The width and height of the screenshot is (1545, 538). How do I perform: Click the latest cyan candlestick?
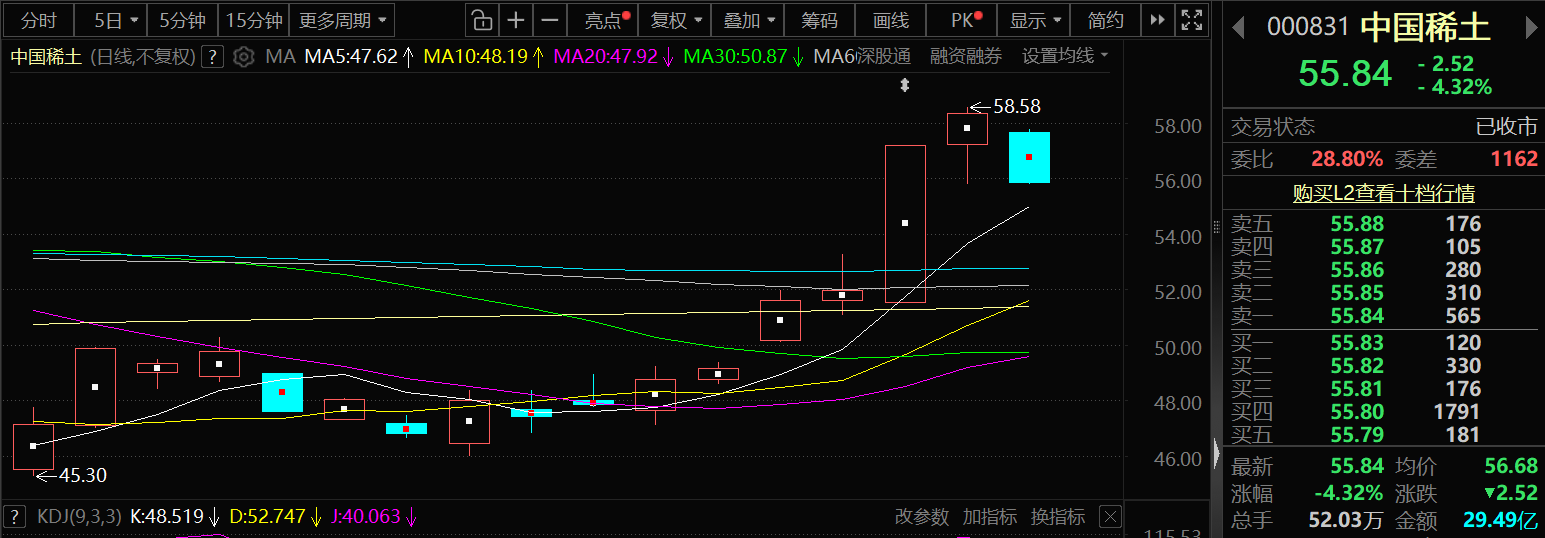click(1029, 157)
